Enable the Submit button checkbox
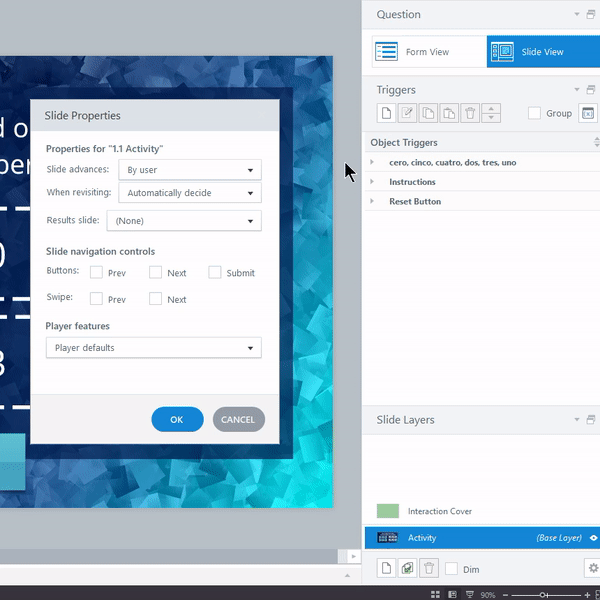Screen dimensions: 600x600 215,273
